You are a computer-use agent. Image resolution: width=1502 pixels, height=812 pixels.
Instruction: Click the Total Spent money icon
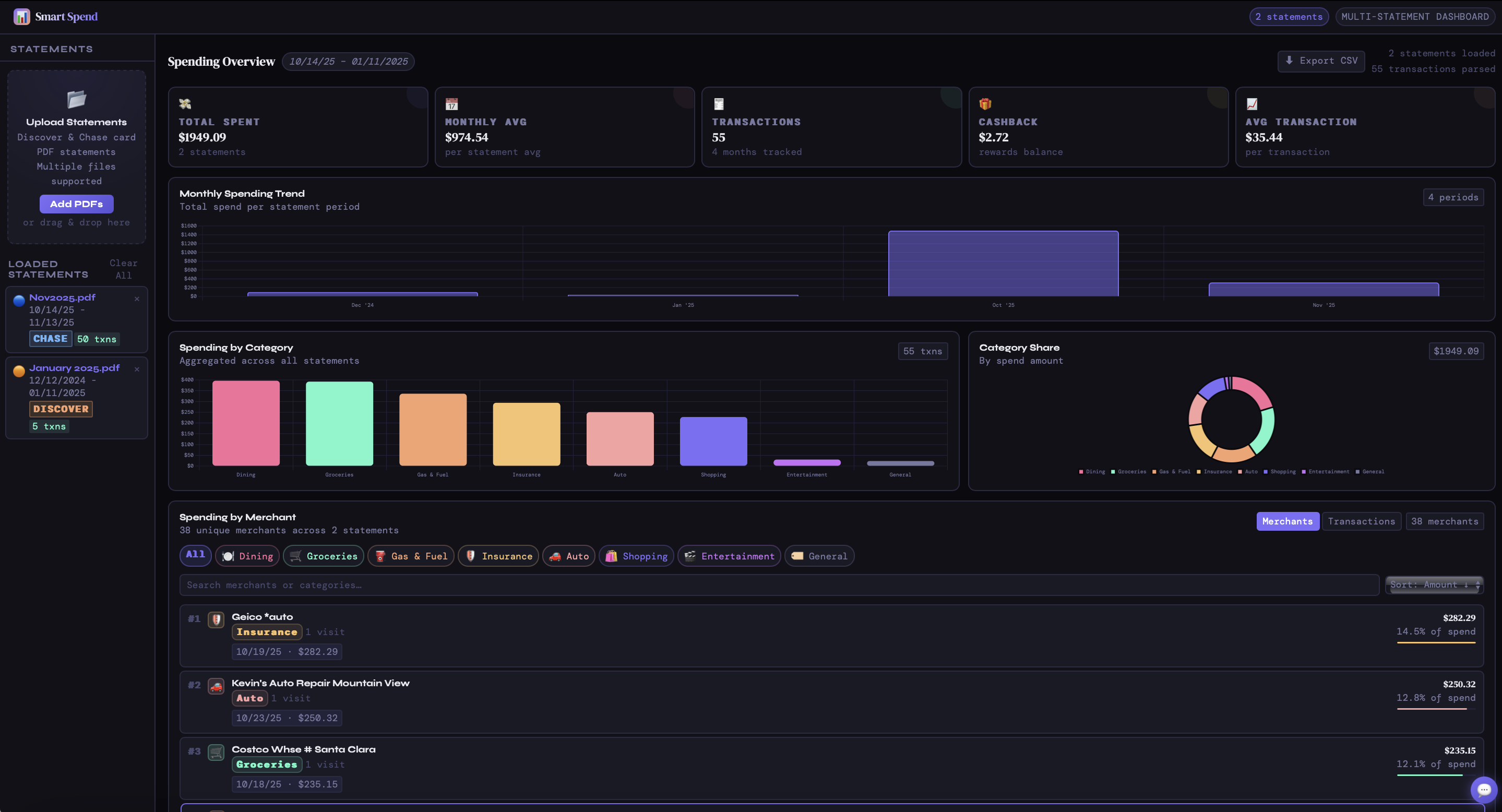tap(185, 104)
